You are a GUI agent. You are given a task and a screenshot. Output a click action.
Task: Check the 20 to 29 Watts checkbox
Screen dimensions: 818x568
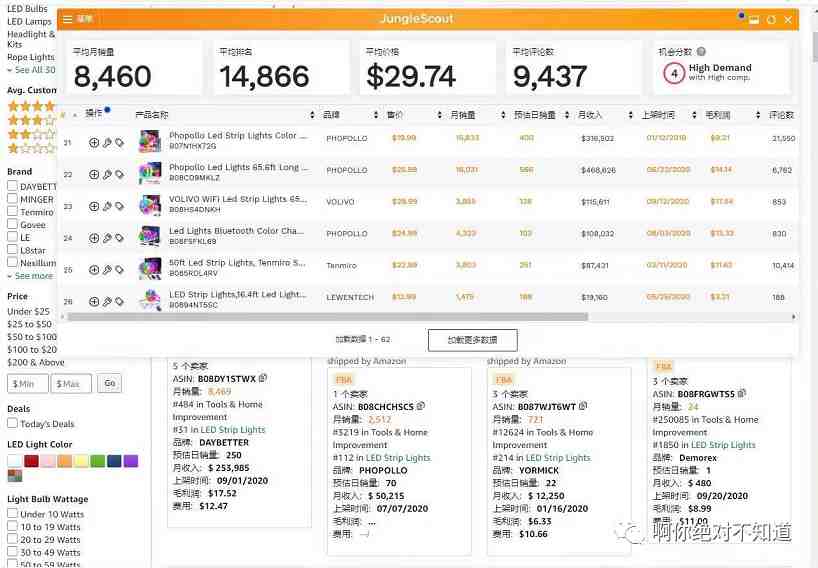coord(13,539)
